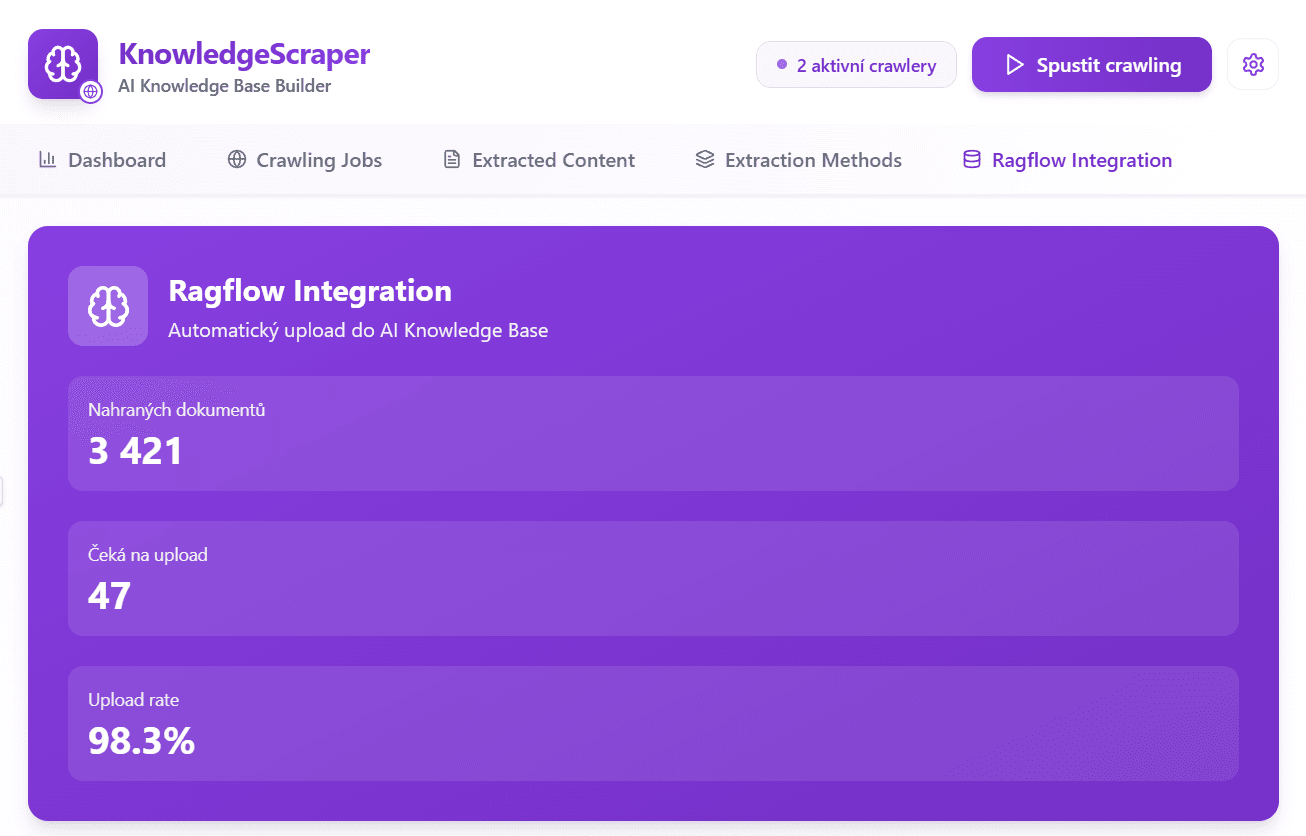Click the play icon inside Spustit crawling
This screenshot has height=836, width=1306.
coord(1016,64)
